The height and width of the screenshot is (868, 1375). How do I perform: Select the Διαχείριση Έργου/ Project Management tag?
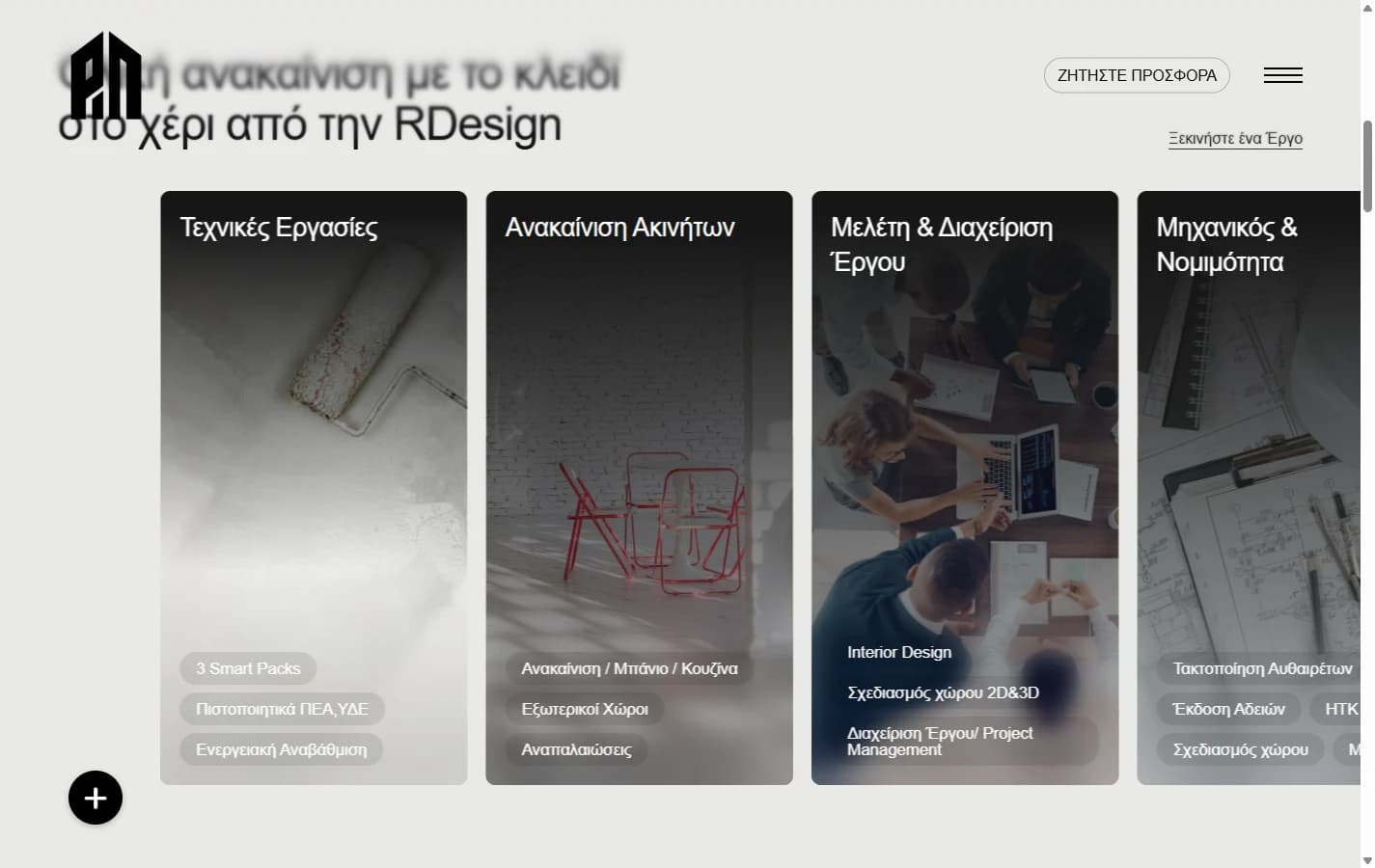click(965, 742)
